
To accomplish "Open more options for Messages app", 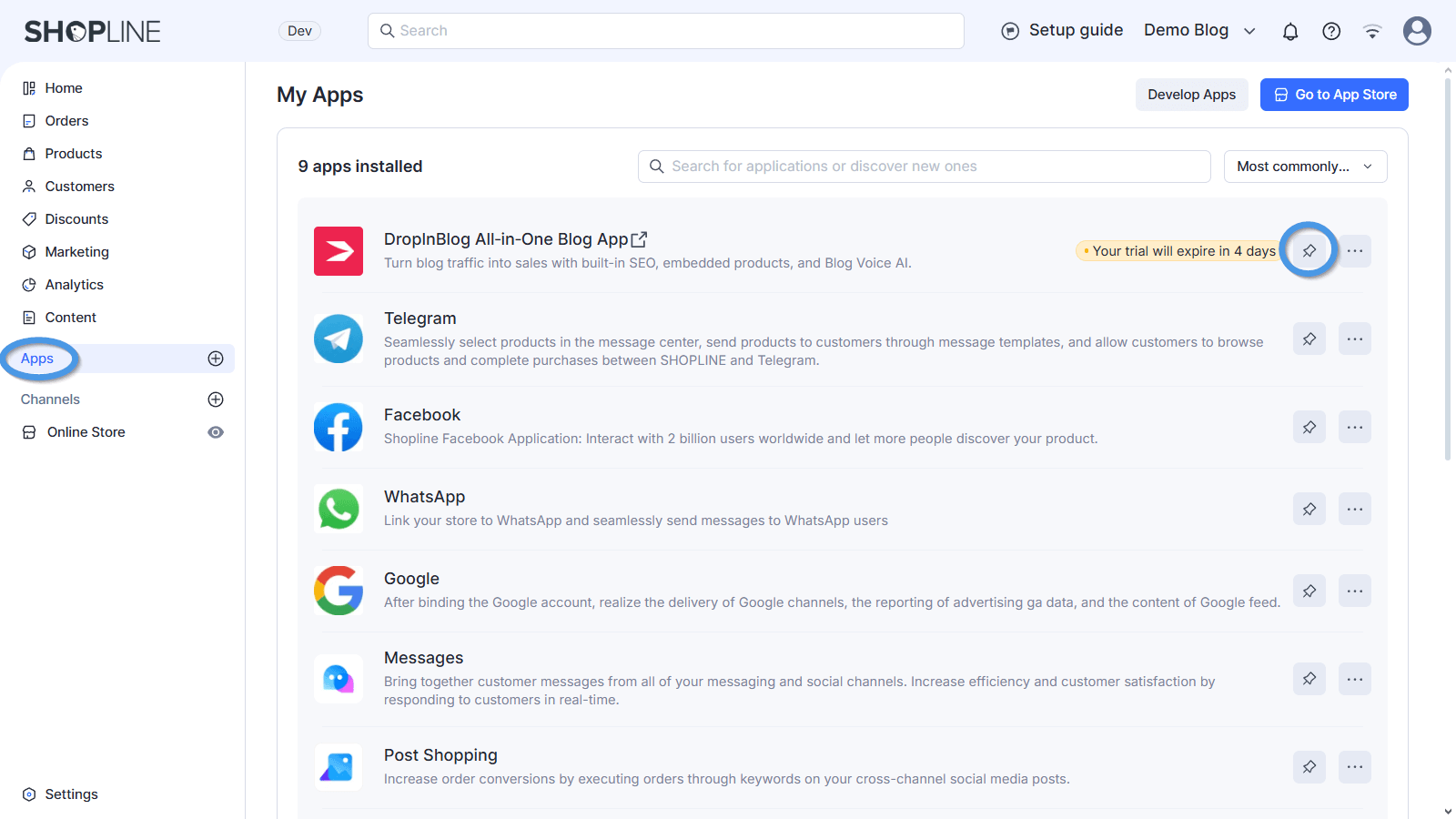I will click(1354, 679).
